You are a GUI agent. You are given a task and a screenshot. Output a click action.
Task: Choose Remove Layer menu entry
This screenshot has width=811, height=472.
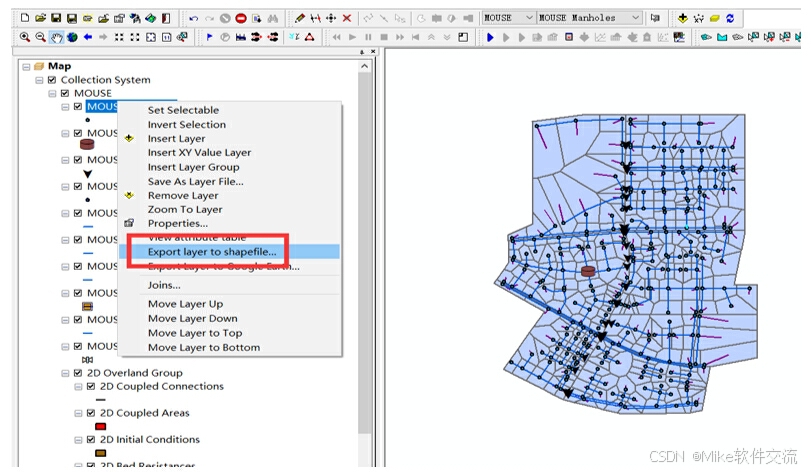click(183, 195)
